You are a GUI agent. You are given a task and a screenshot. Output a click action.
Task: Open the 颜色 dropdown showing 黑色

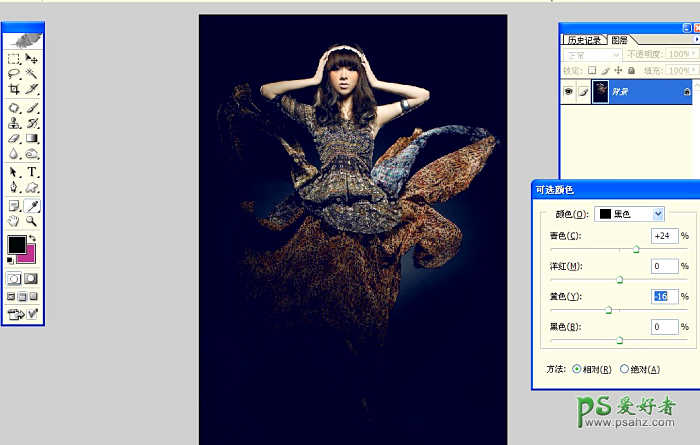(630, 213)
